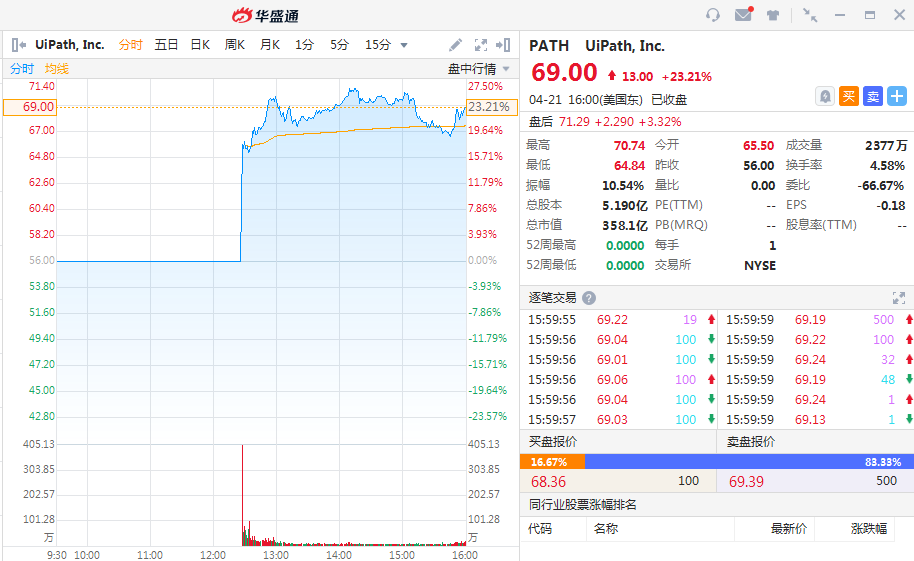Expand the tick trades panel
This screenshot has height=561, width=914.
899,298
